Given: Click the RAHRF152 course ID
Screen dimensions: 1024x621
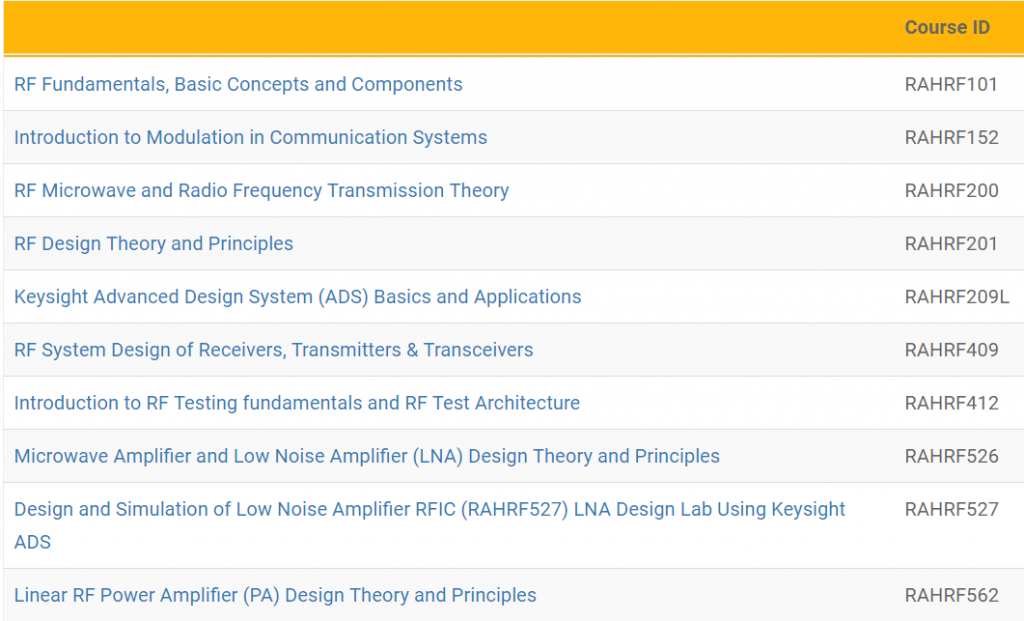Looking at the screenshot, I should point(951,138).
